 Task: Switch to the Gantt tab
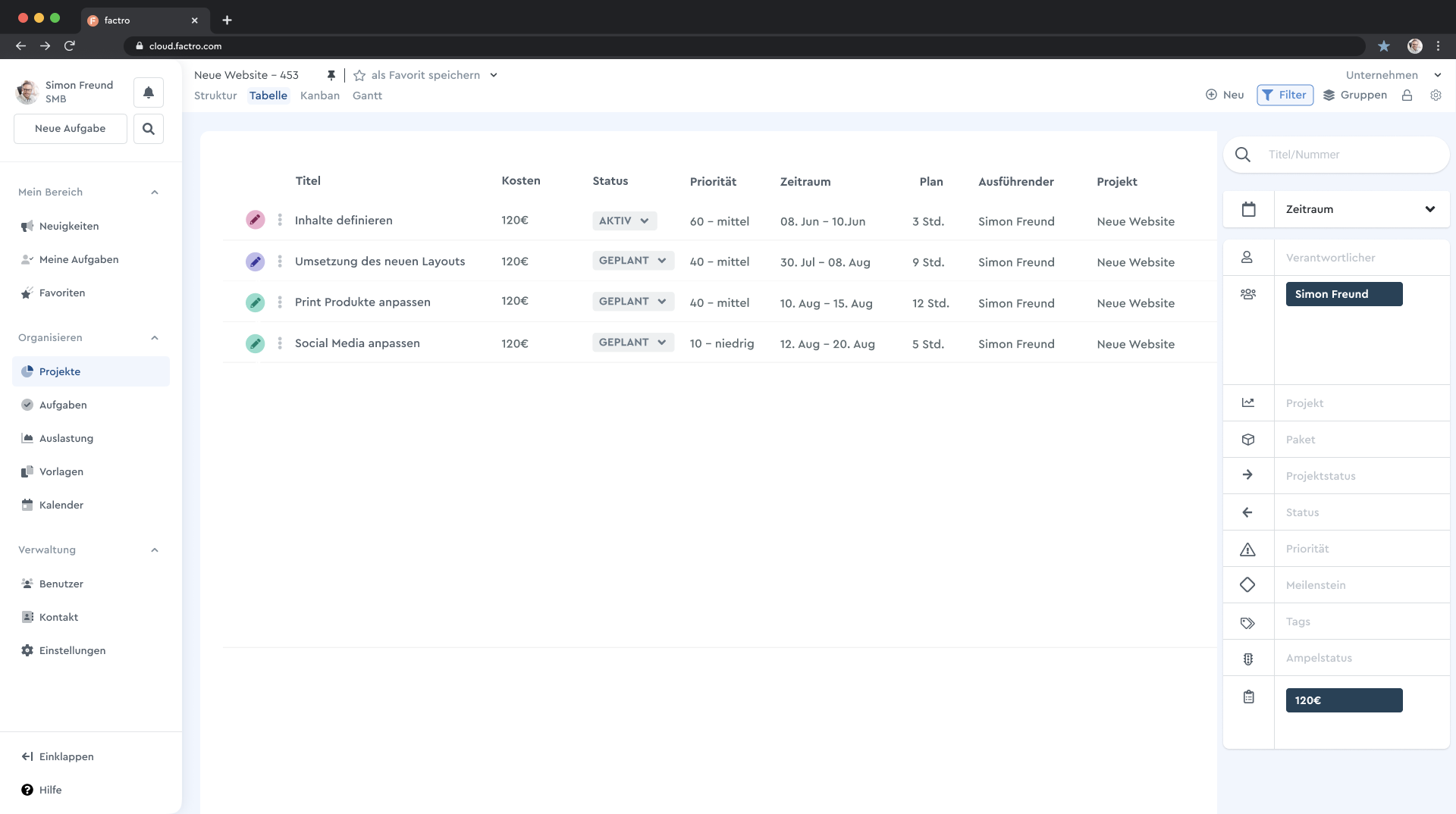point(367,95)
